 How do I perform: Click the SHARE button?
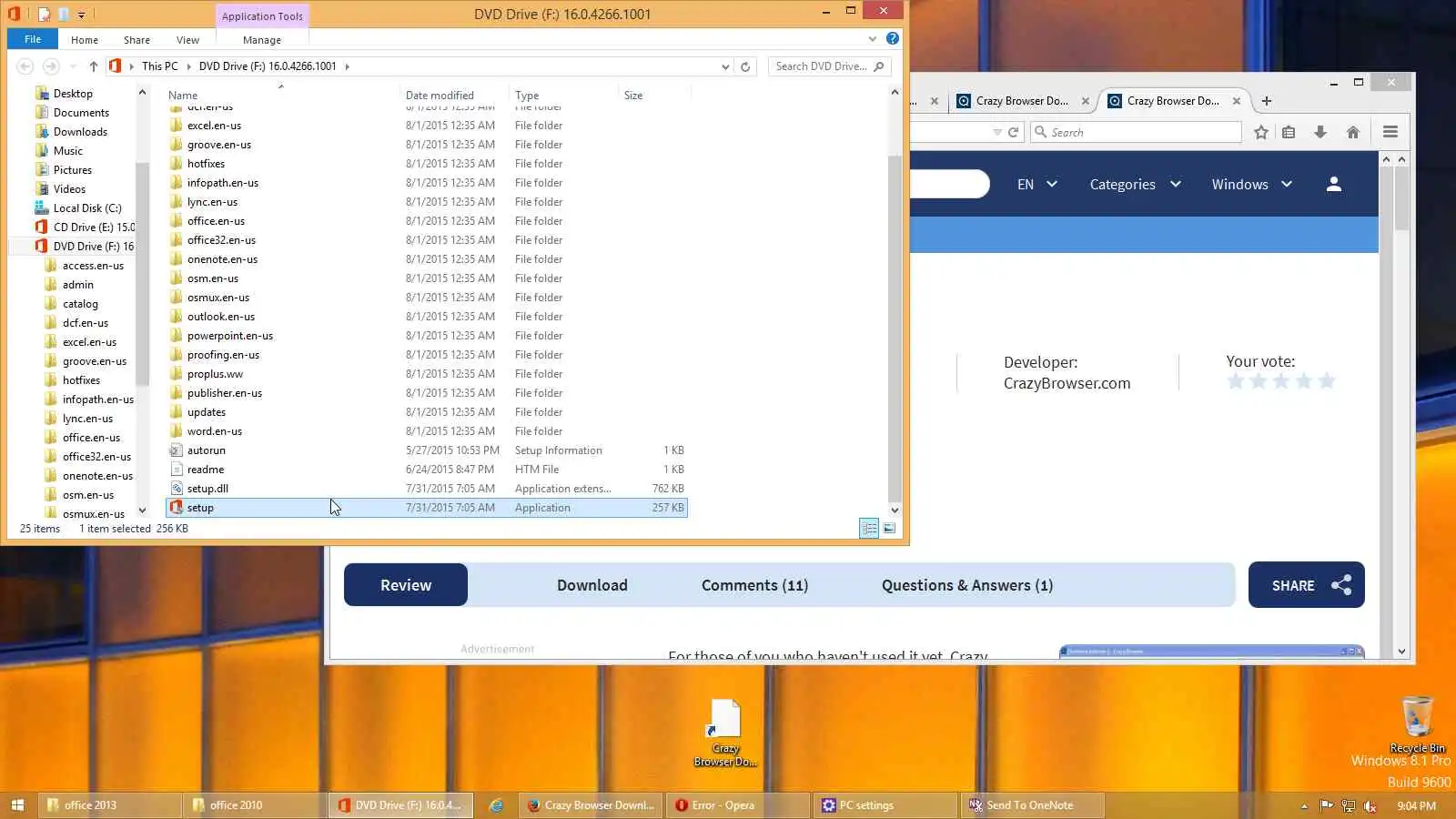click(x=1307, y=585)
